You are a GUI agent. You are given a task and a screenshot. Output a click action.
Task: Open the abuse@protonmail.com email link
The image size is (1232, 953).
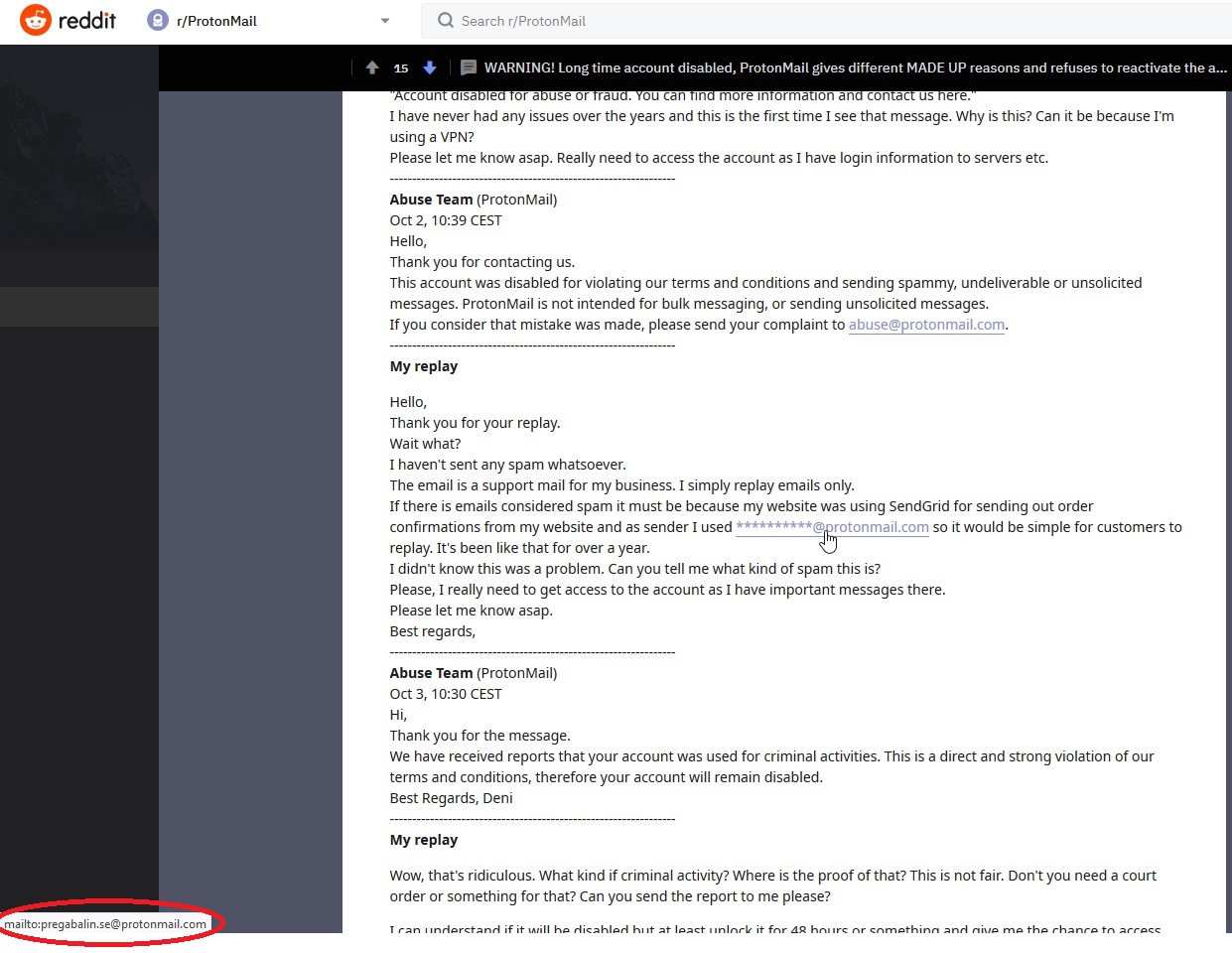[x=926, y=325]
